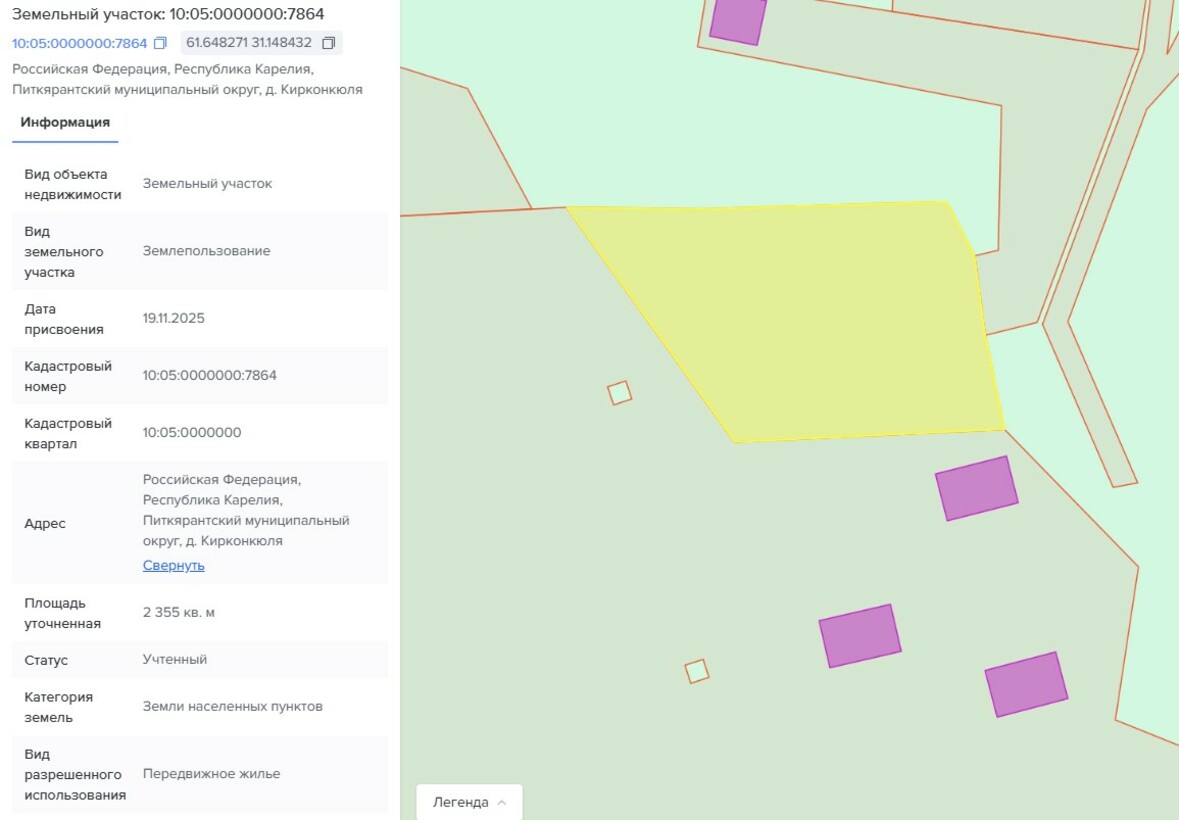The height and width of the screenshot is (820, 1179).
Task: Click the purple building in the bottom-right corner
Action: (x=1026, y=684)
